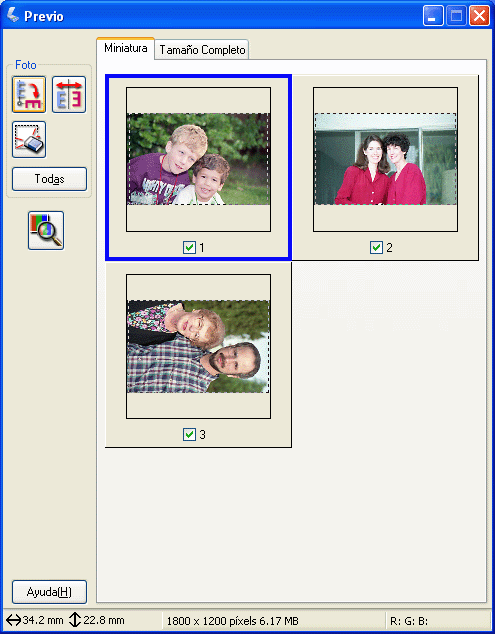Click the scanner icon in title bar
The width and height of the screenshot is (495, 634).
13,15
